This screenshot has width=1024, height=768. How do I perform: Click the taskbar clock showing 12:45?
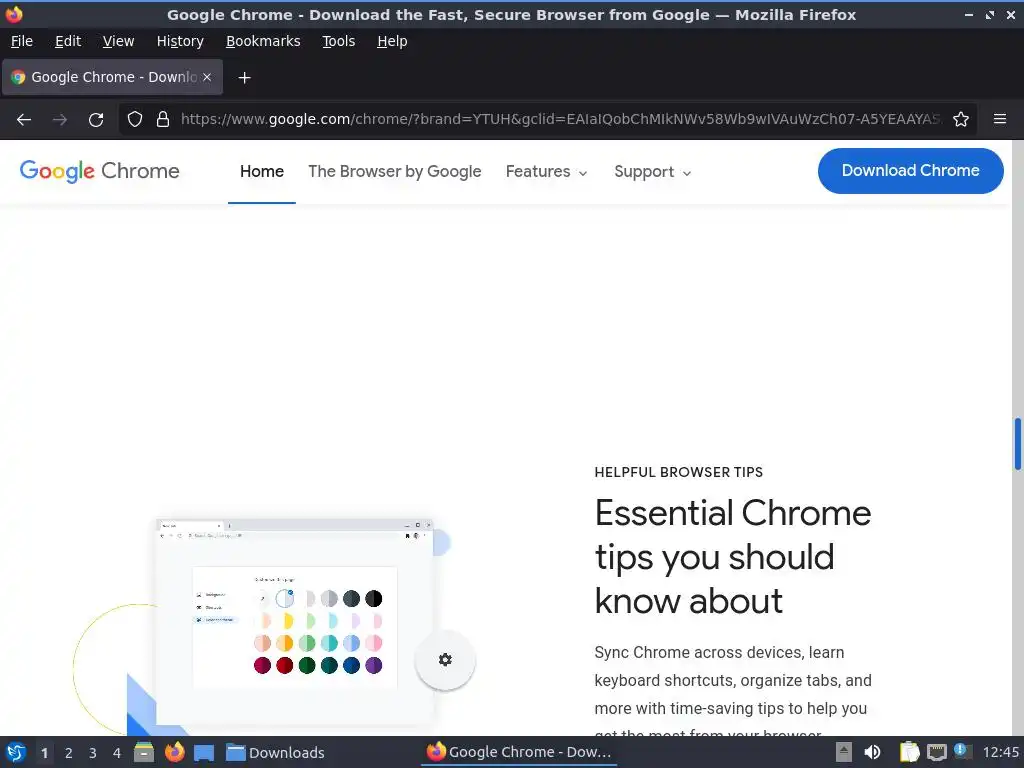pyautogui.click(x=1000, y=752)
